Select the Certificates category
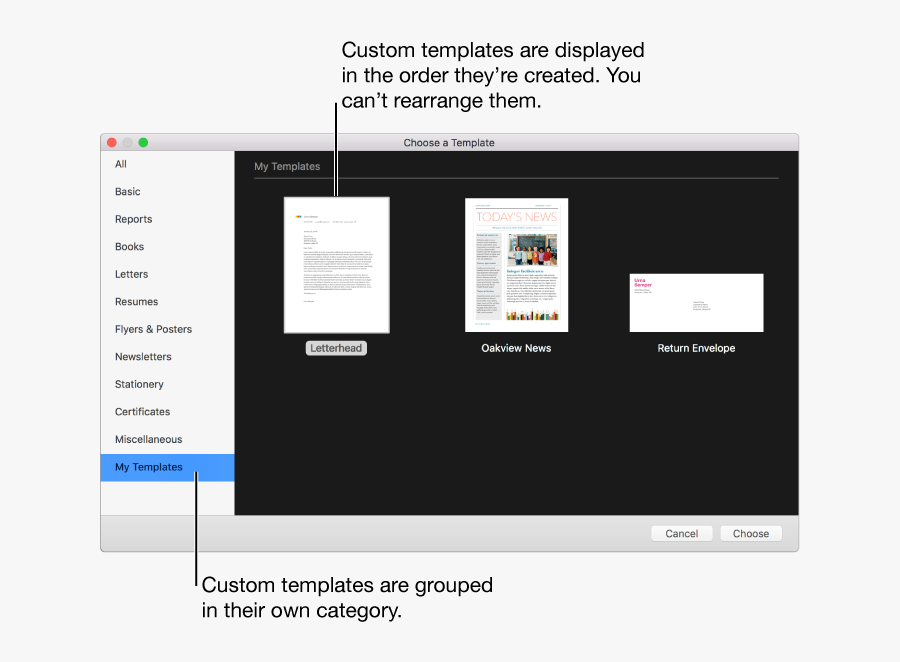The height and width of the screenshot is (662, 900). (167, 412)
